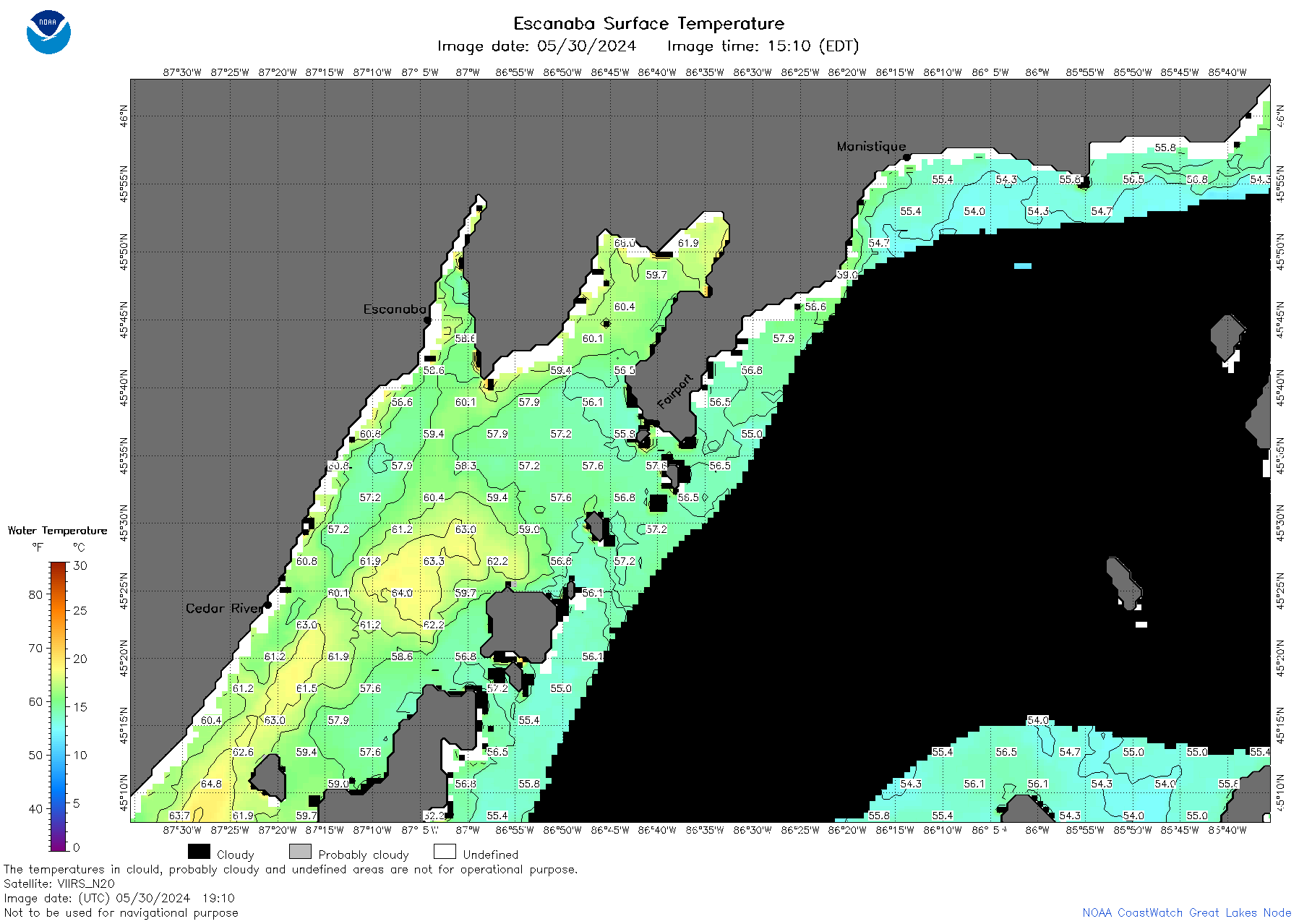Click the 52.2 reading at bottom edge
Viewport: 1299px width, 924px height.
(434, 816)
